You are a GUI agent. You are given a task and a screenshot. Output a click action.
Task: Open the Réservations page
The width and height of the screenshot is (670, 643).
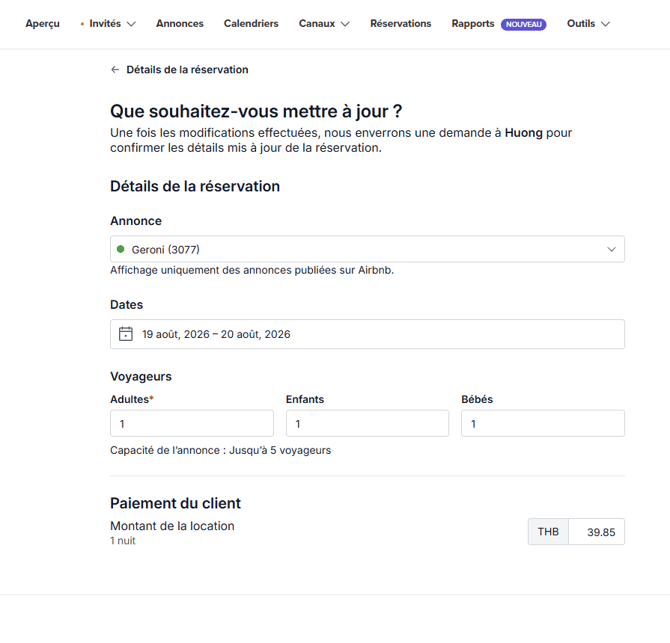400,24
